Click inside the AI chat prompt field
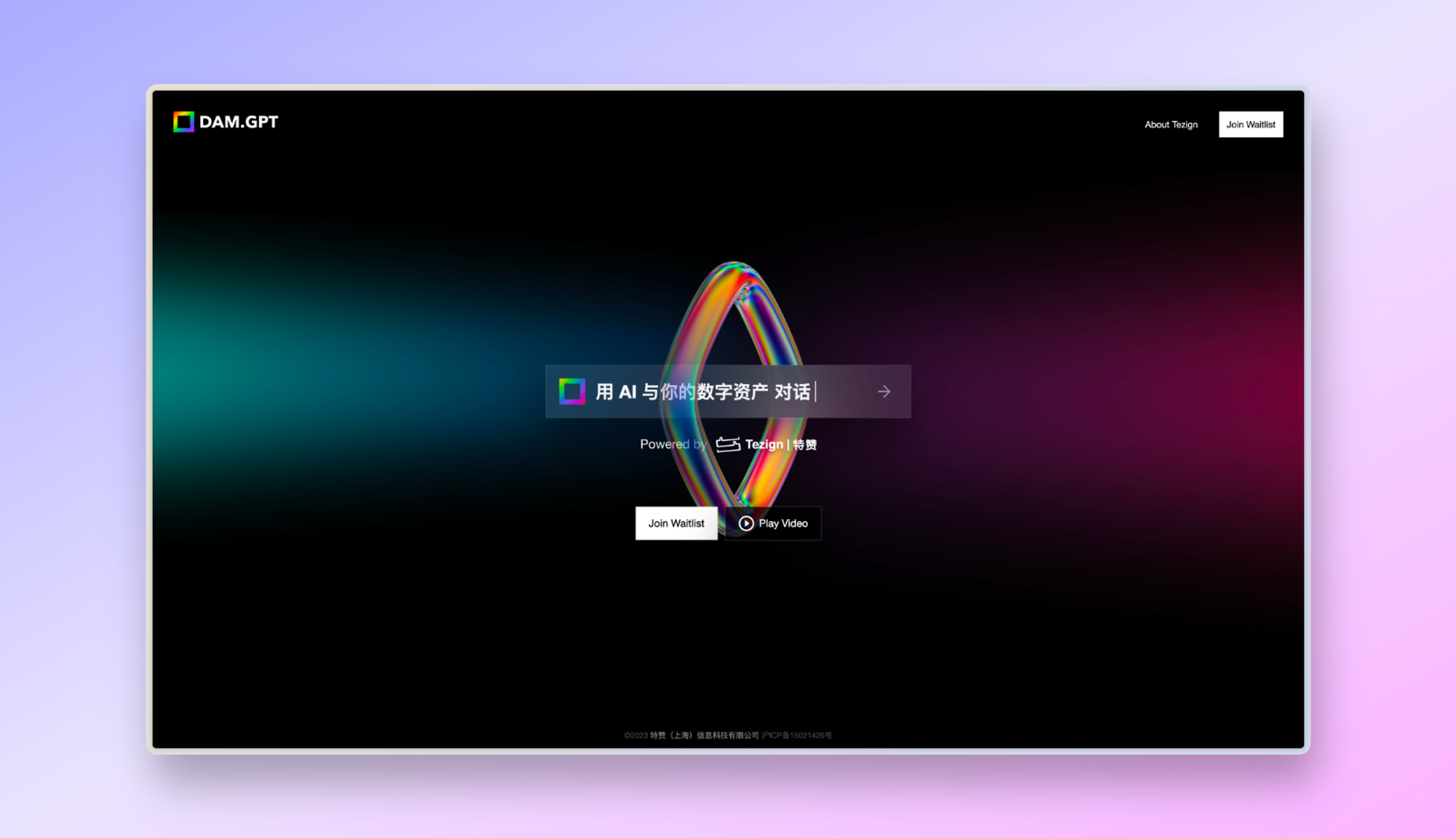This screenshot has height=838, width=1456. 728,392
